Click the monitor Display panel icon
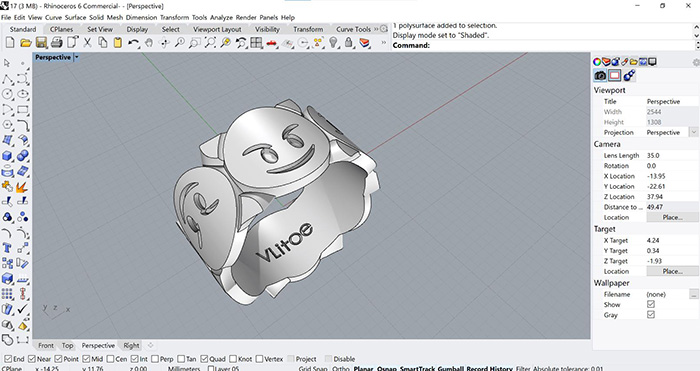Viewport: 700px width, 371px height. 652,62
